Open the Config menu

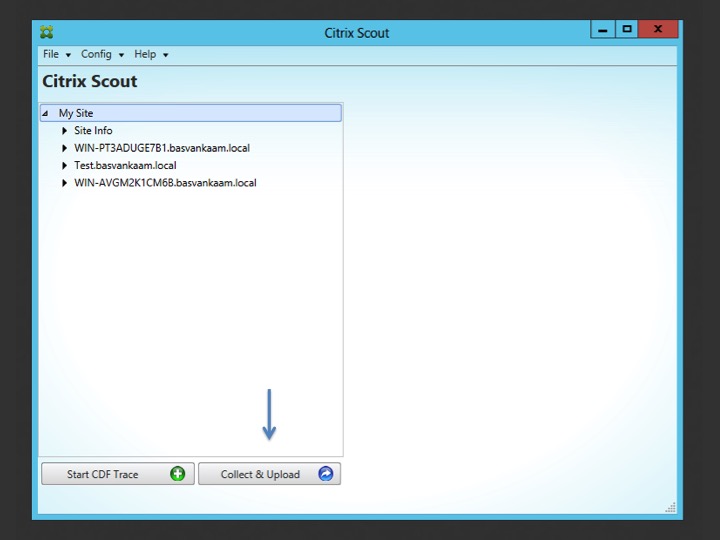(102, 54)
